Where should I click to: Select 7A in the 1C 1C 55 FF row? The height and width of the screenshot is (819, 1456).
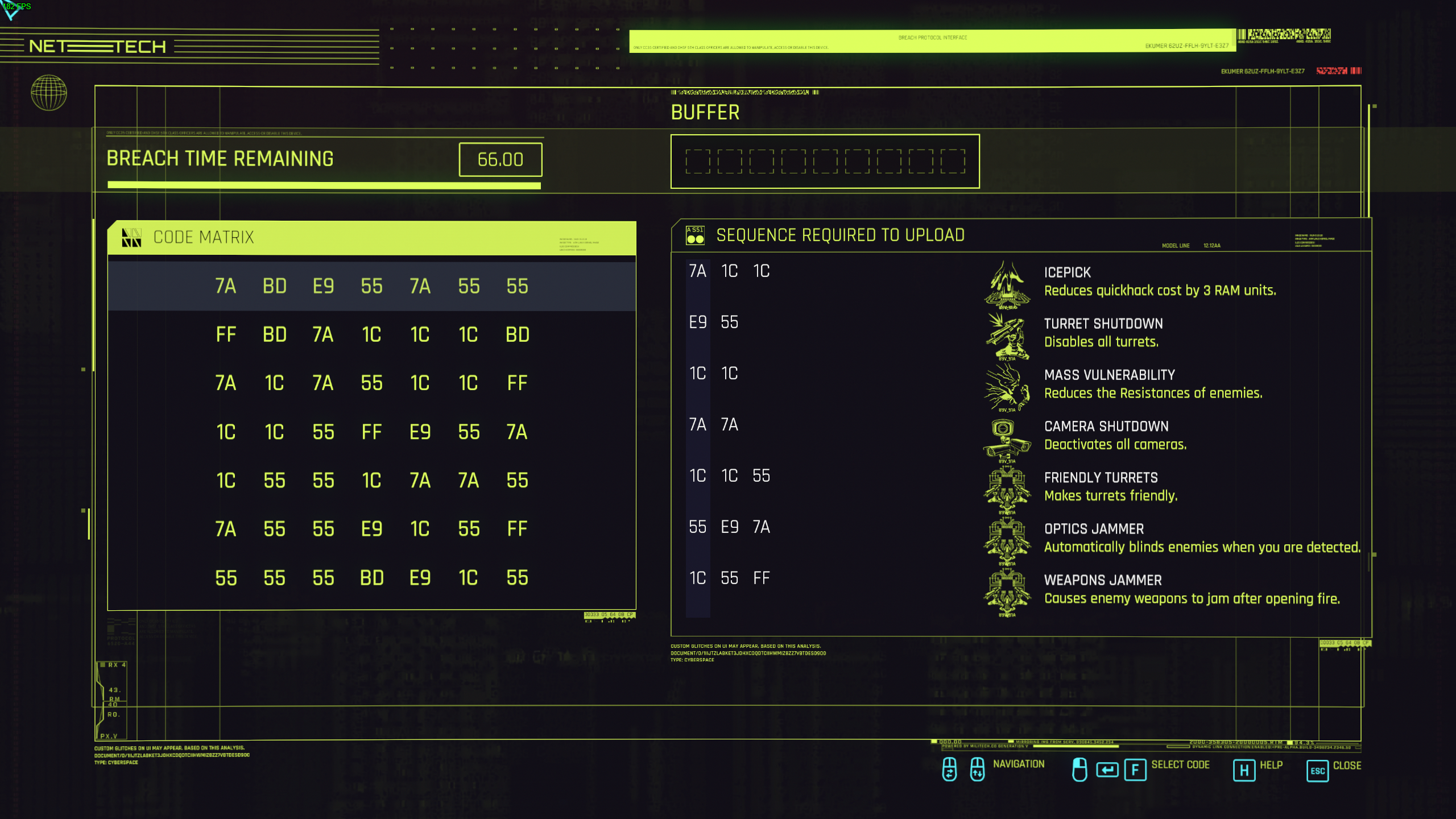pyautogui.click(x=517, y=432)
